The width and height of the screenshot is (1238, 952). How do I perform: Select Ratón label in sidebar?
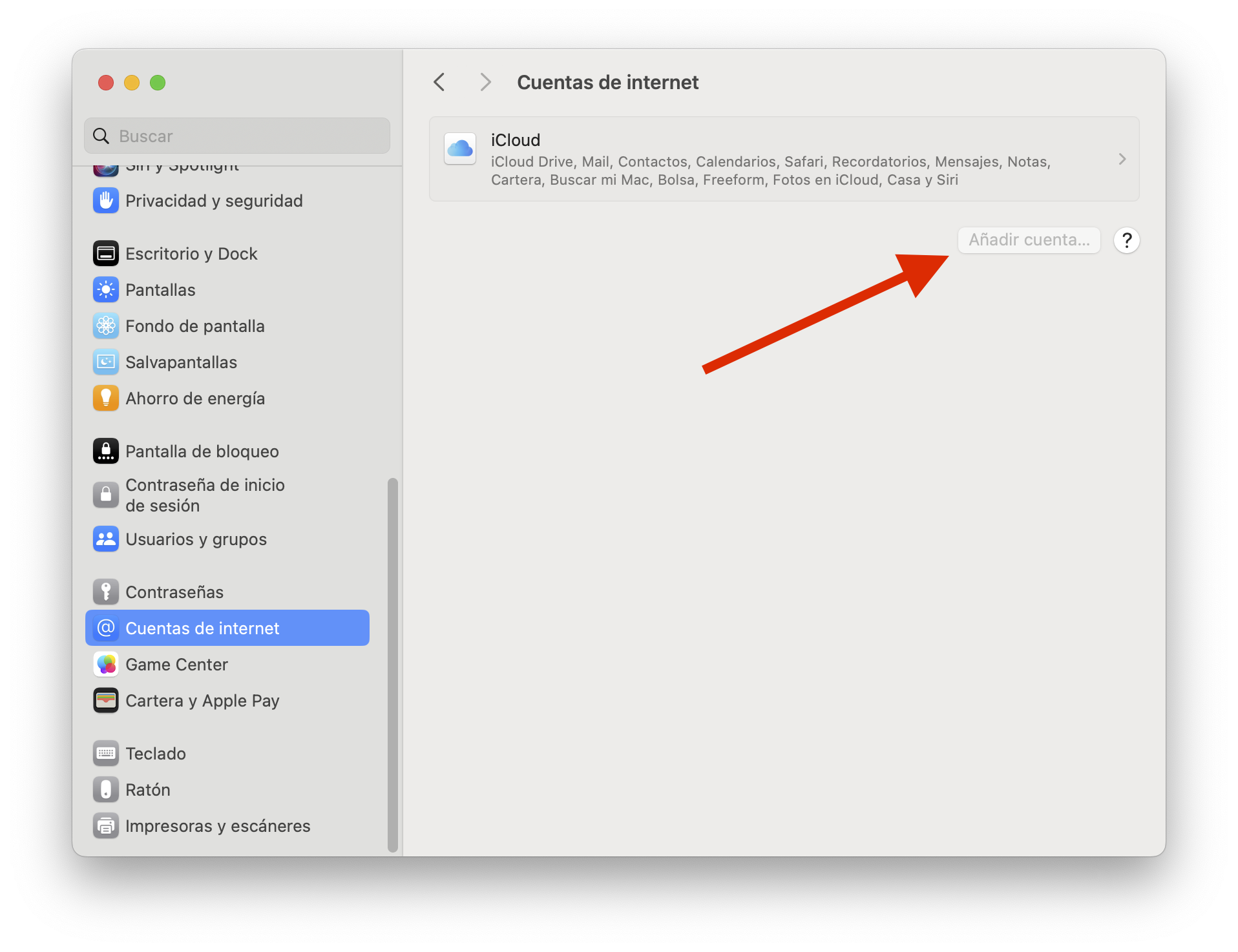point(148,790)
